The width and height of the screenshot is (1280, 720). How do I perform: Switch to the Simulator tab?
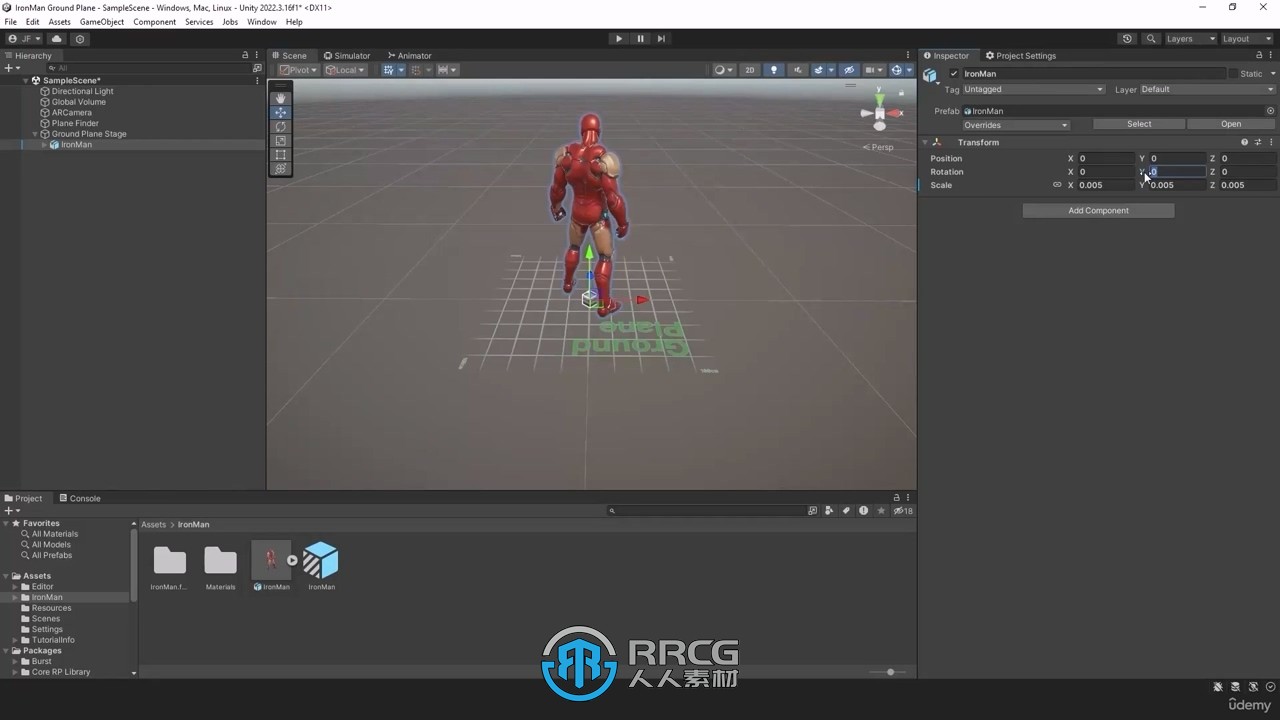tap(347, 56)
